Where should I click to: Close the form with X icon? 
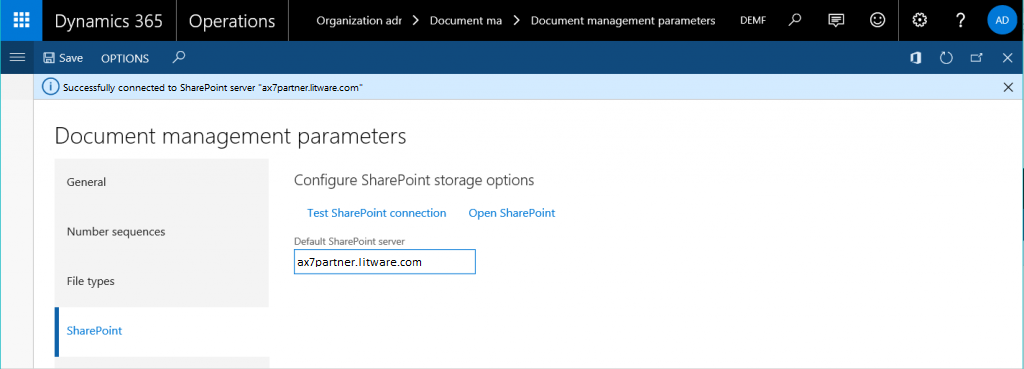[x=1007, y=58]
